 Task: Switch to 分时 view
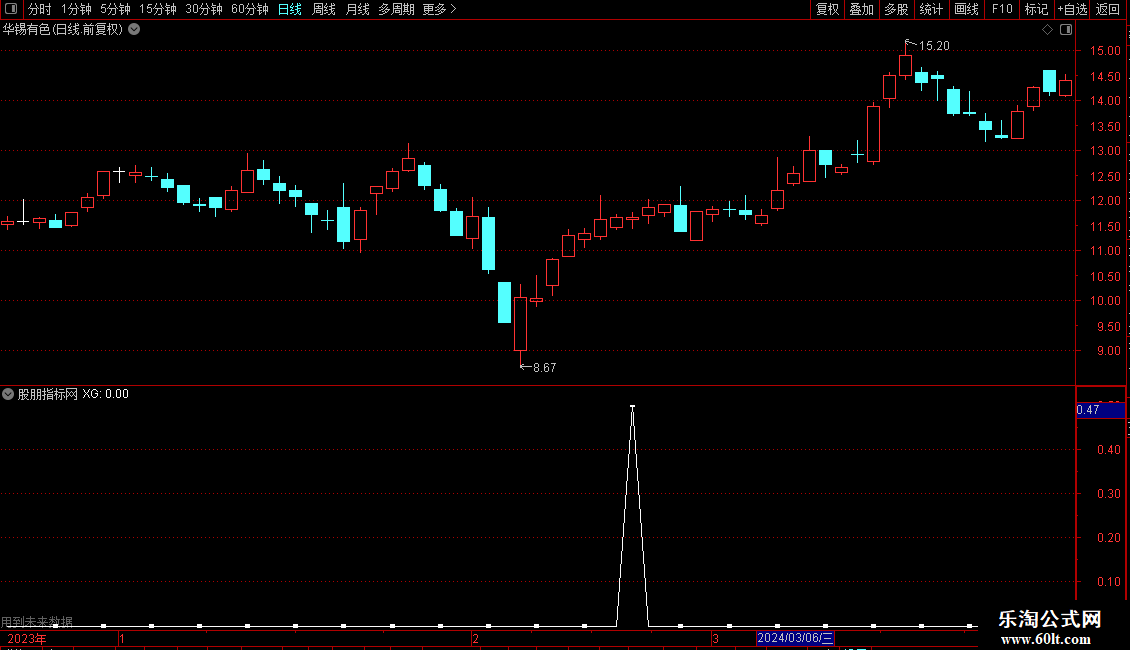click(39, 9)
